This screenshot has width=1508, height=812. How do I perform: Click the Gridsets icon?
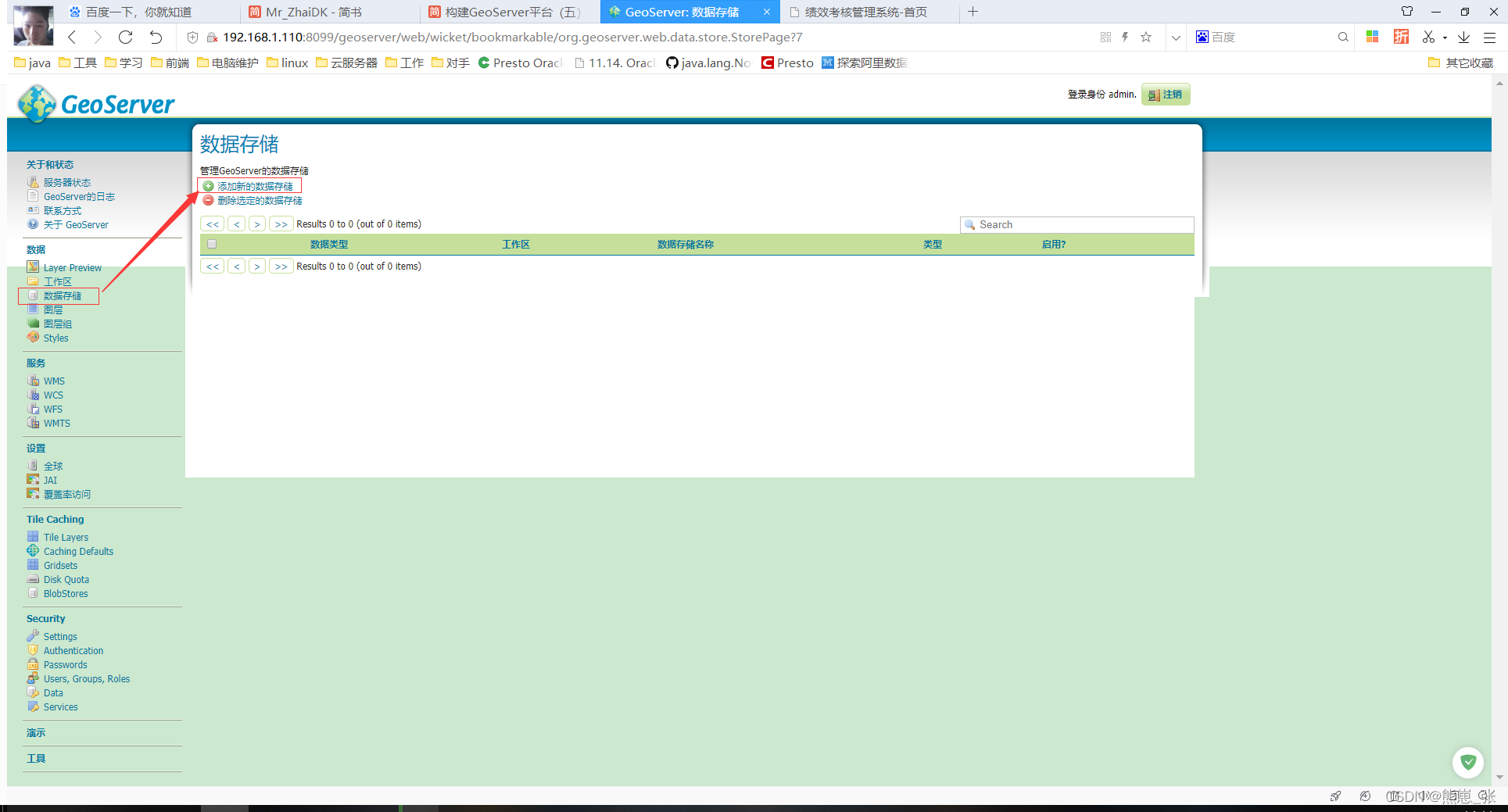pyautogui.click(x=33, y=565)
